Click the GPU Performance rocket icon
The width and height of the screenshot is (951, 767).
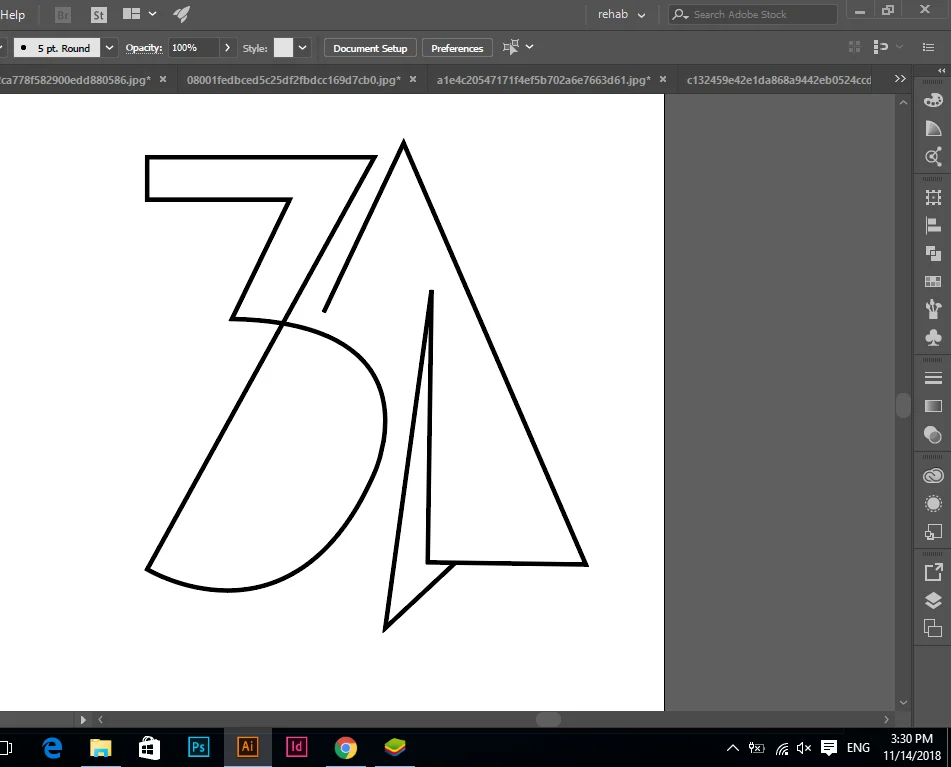(x=181, y=14)
